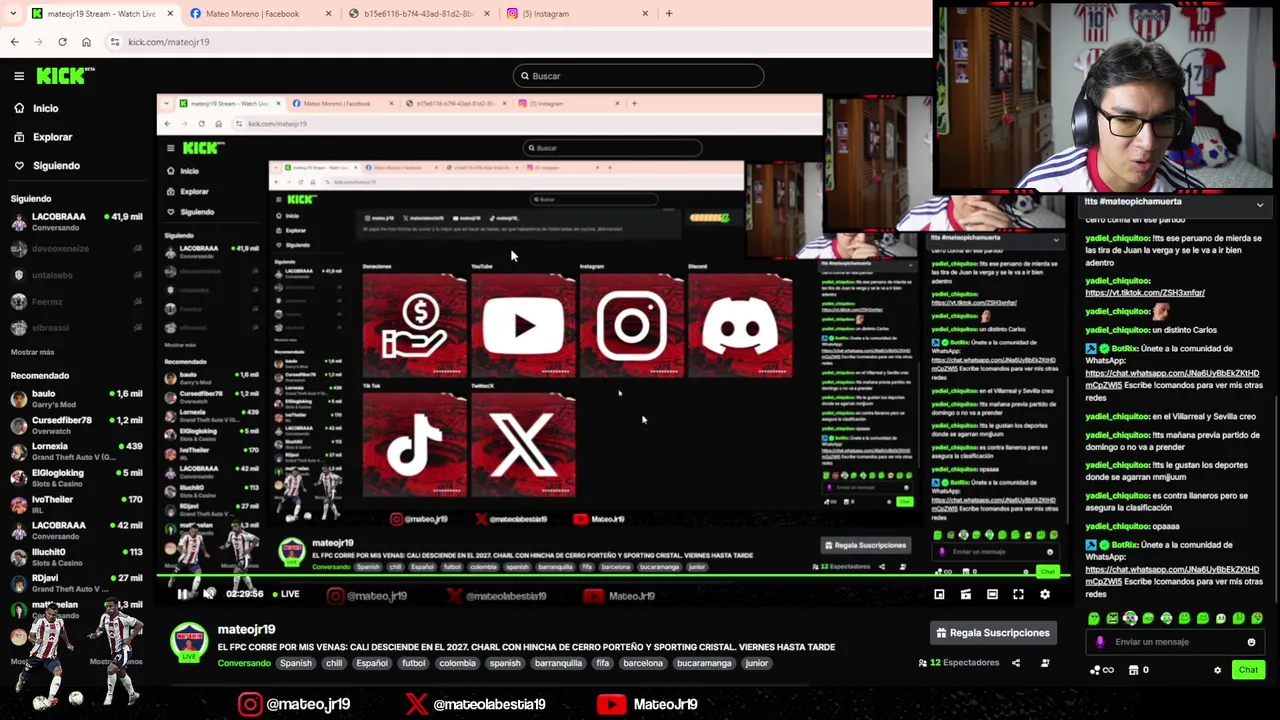The image size is (1280, 720).
Task: Select the 'barranquilla' stream tag
Action: (558, 663)
